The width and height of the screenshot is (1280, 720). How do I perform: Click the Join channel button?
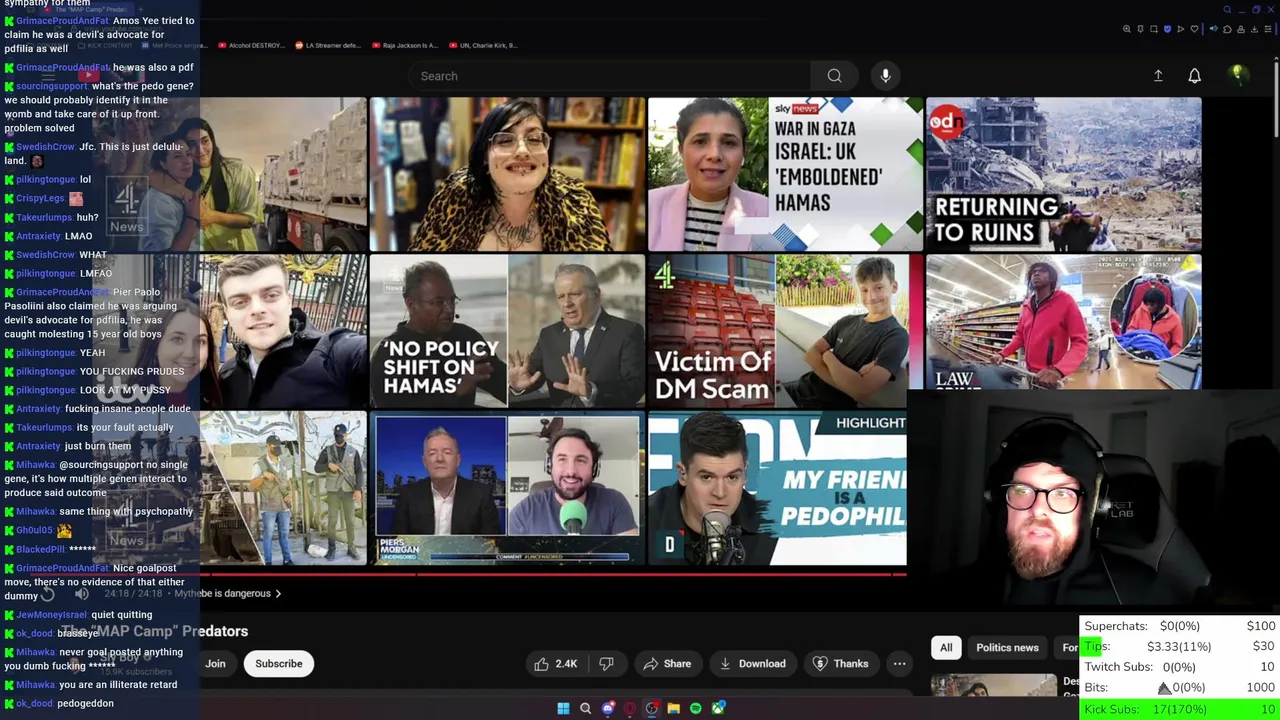[215, 664]
